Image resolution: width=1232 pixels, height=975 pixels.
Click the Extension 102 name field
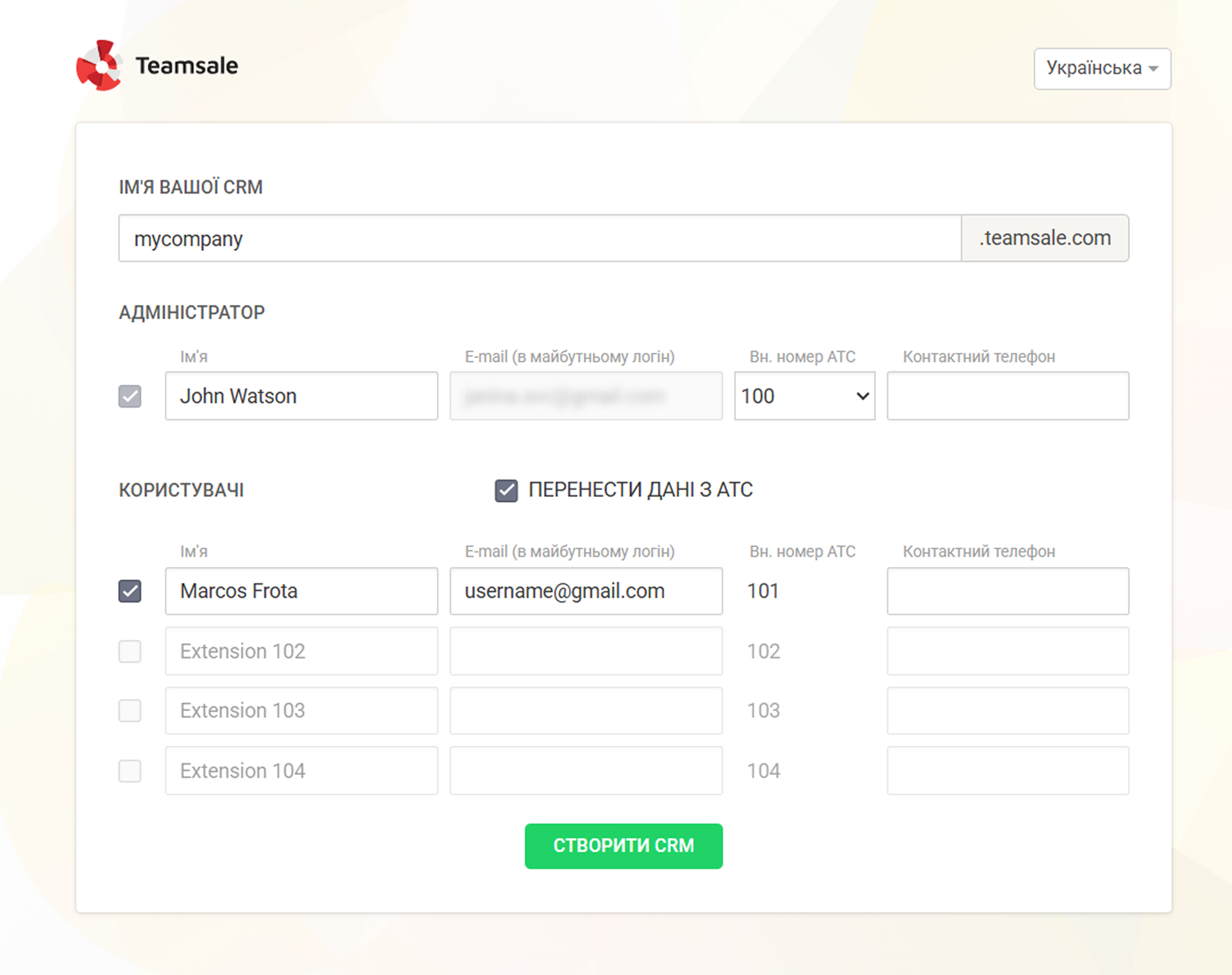(301, 652)
